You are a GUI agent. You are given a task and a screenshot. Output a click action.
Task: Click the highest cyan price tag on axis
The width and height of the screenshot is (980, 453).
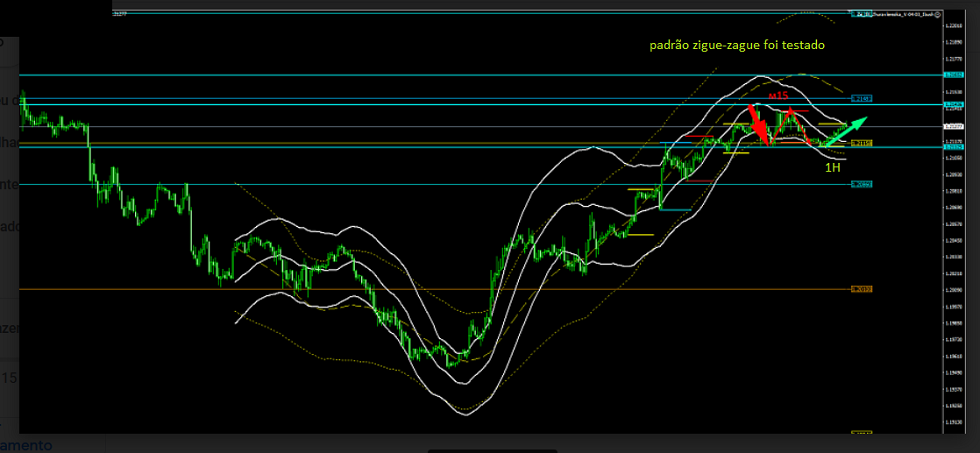pyautogui.click(x=954, y=75)
